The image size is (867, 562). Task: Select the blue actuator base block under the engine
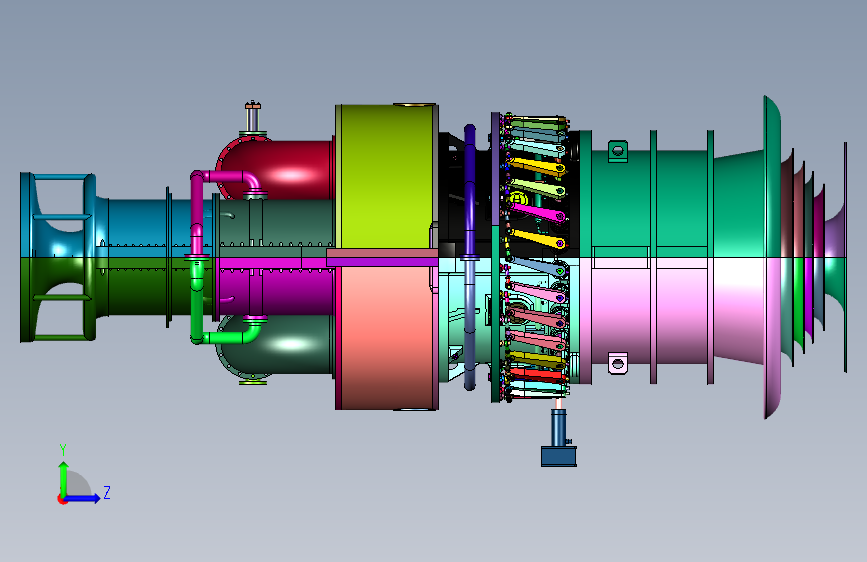(x=558, y=456)
